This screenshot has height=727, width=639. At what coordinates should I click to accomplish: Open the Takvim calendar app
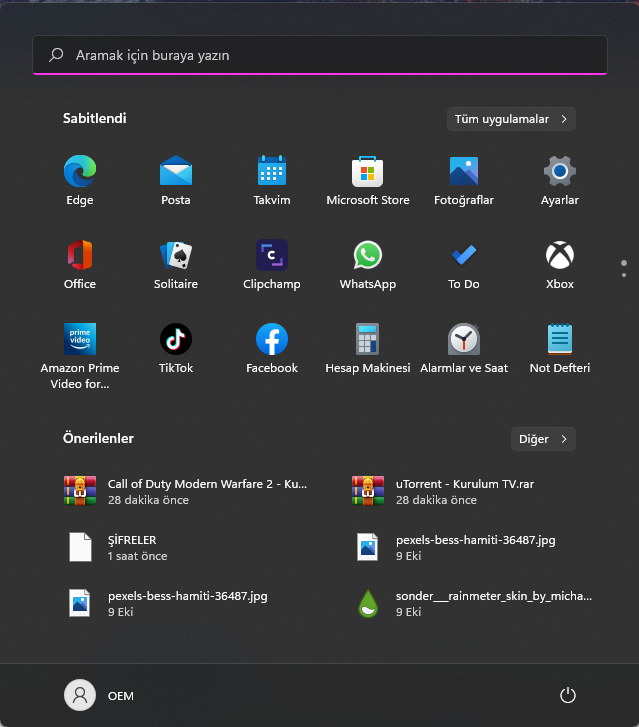pos(272,180)
